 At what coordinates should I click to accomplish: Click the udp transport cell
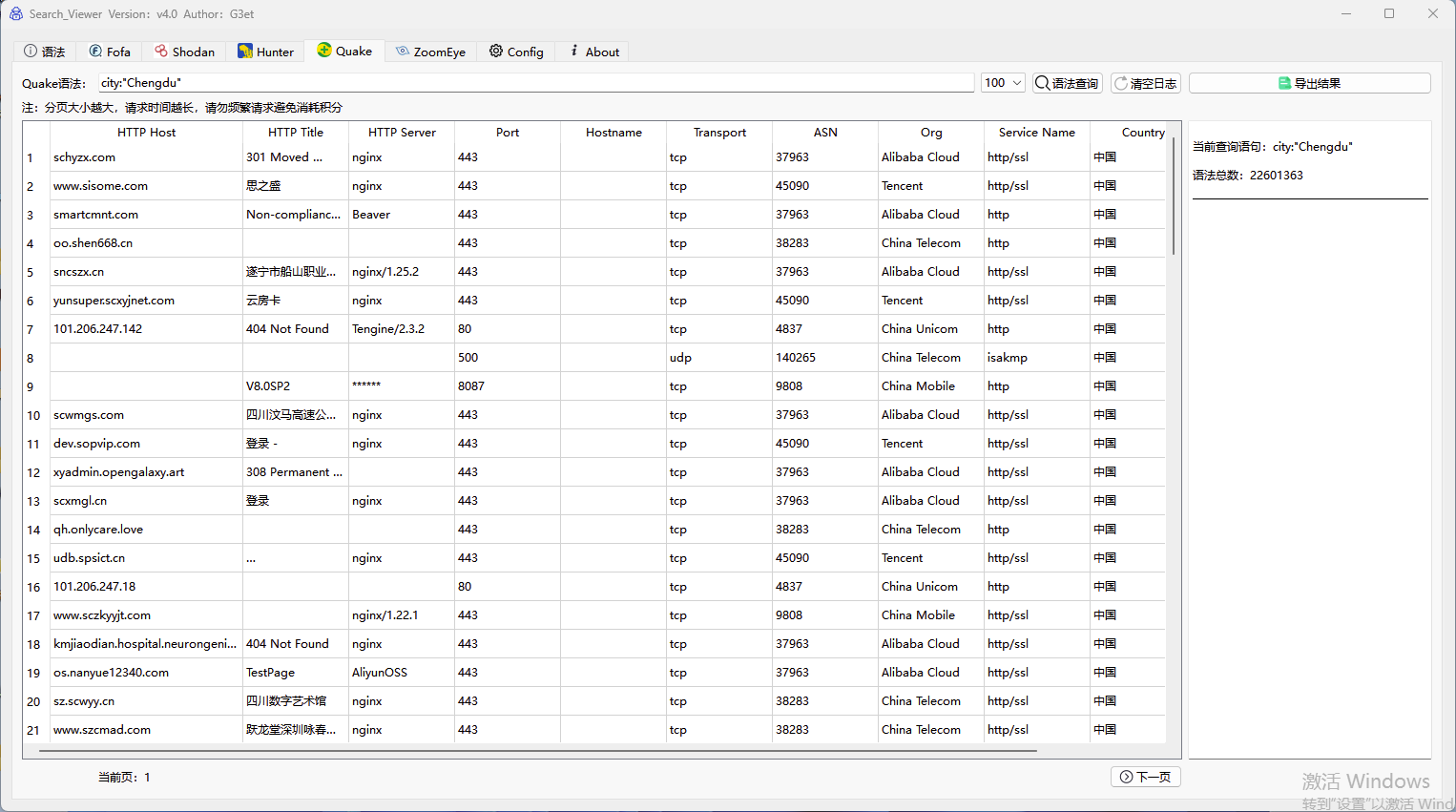pos(719,358)
